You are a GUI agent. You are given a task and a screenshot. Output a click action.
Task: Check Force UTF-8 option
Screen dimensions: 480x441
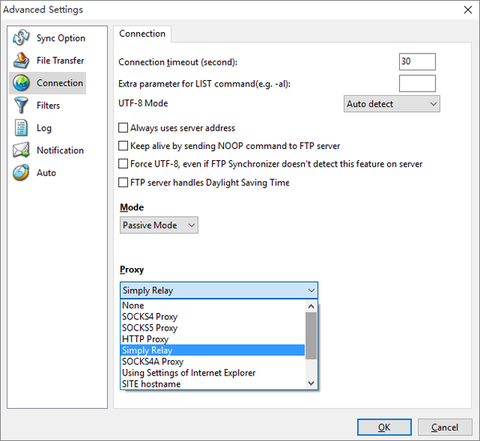click(x=123, y=164)
